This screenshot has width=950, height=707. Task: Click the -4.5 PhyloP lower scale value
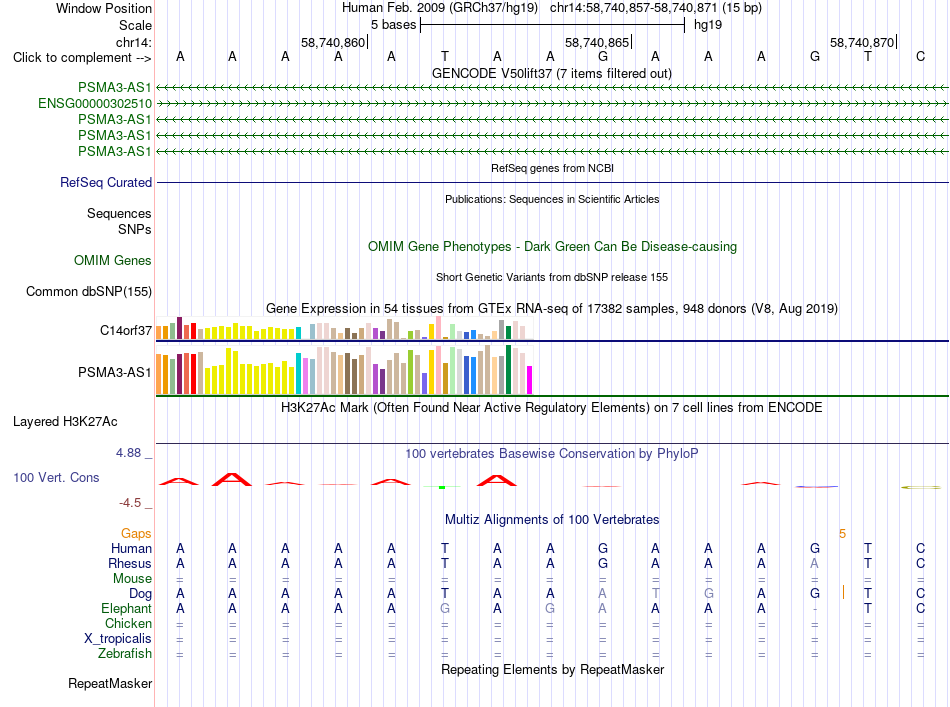coord(130,503)
